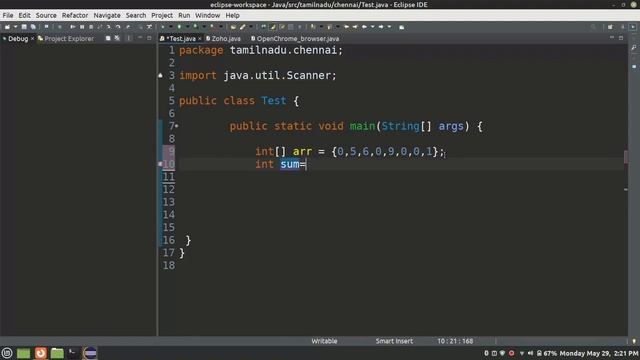
Task: Click the Save toolbar icon
Action: pos(24,27)
